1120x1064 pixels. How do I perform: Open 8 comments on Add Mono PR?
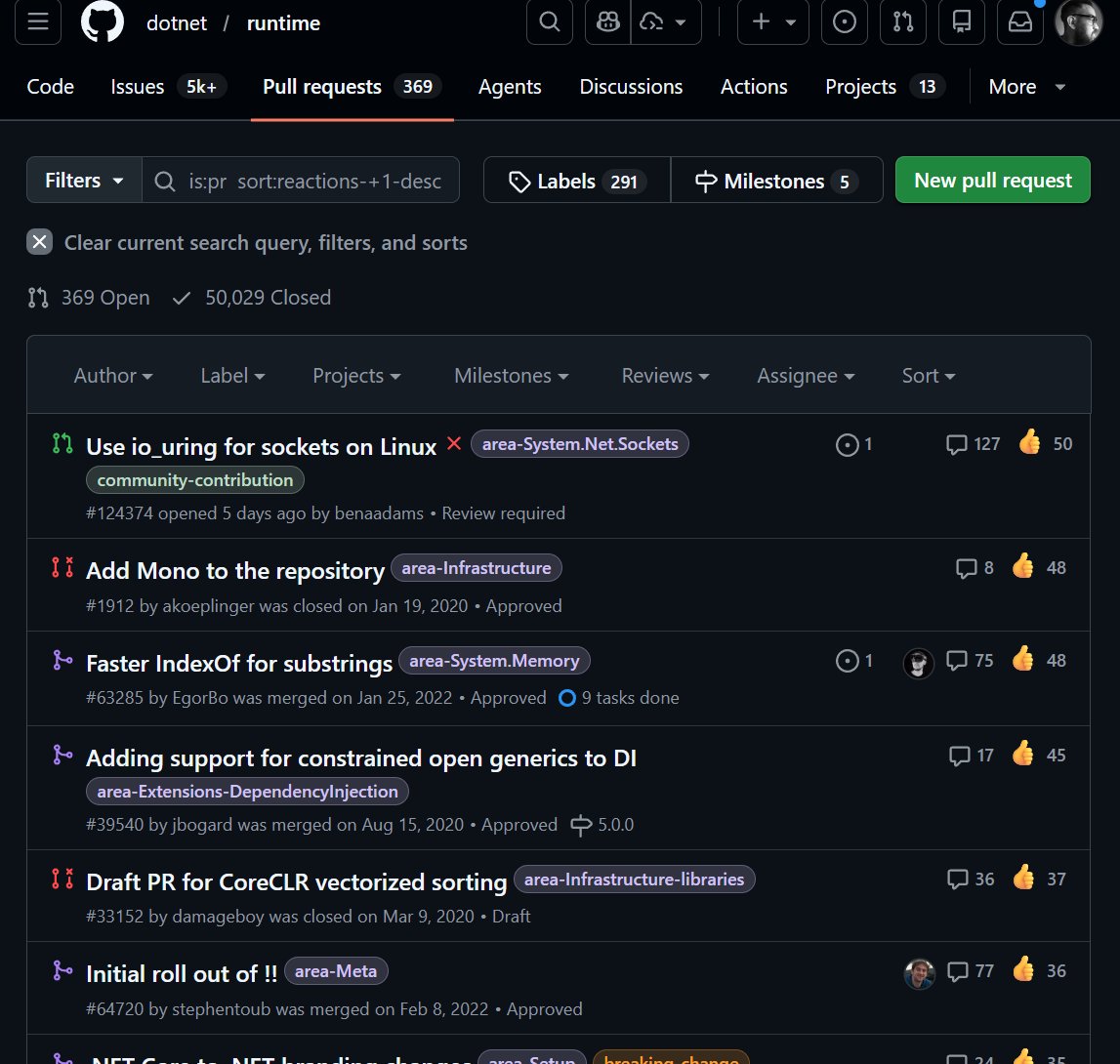[975, 568]
